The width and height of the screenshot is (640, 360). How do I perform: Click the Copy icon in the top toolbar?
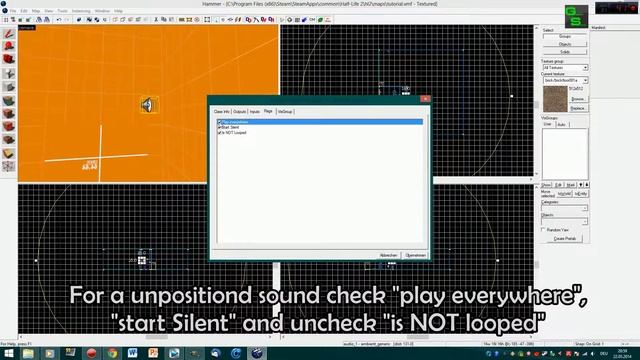pyautogui.click(x=163, y=20)
